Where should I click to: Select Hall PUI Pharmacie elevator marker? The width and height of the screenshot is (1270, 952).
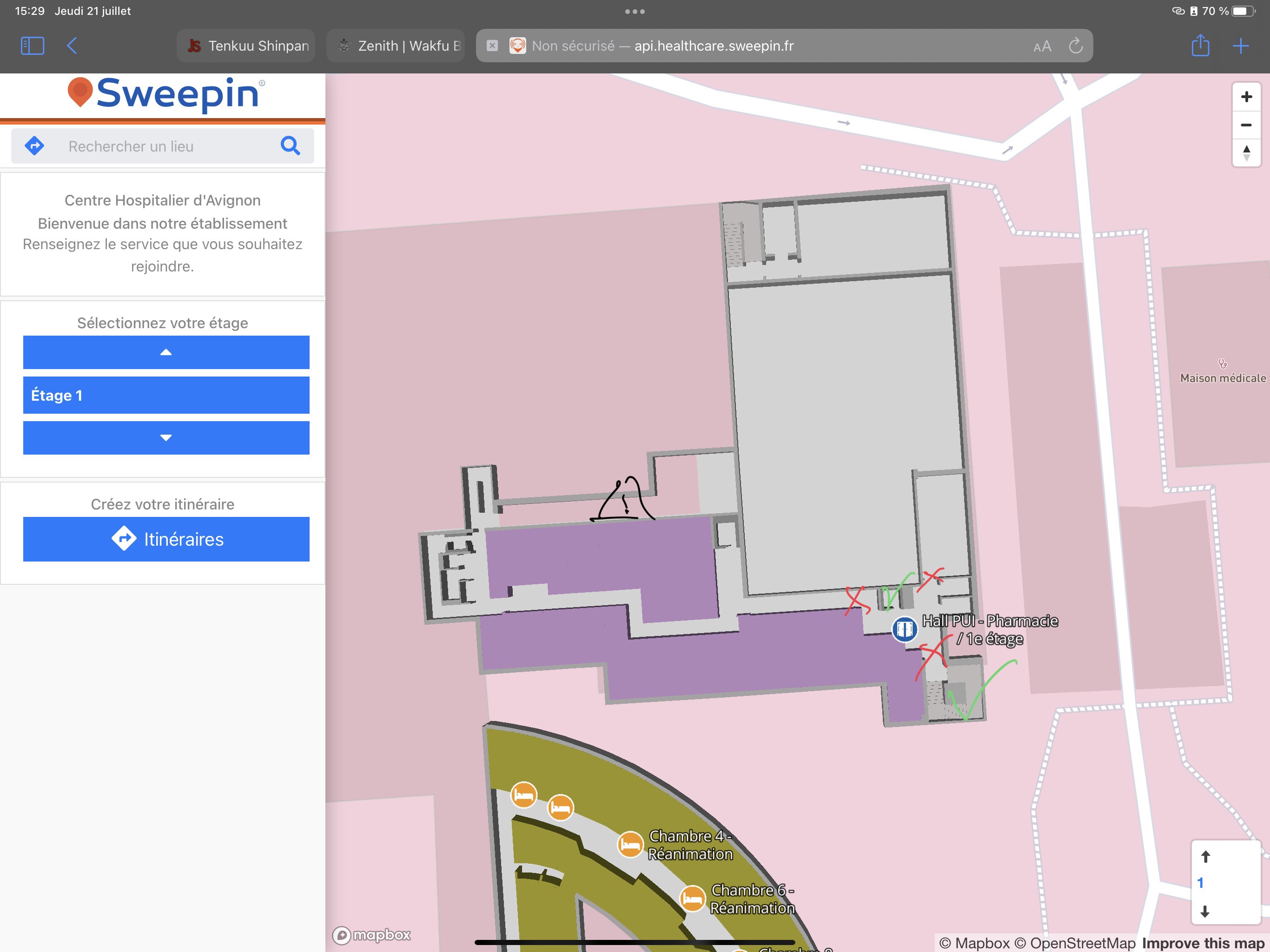point(904,629)
